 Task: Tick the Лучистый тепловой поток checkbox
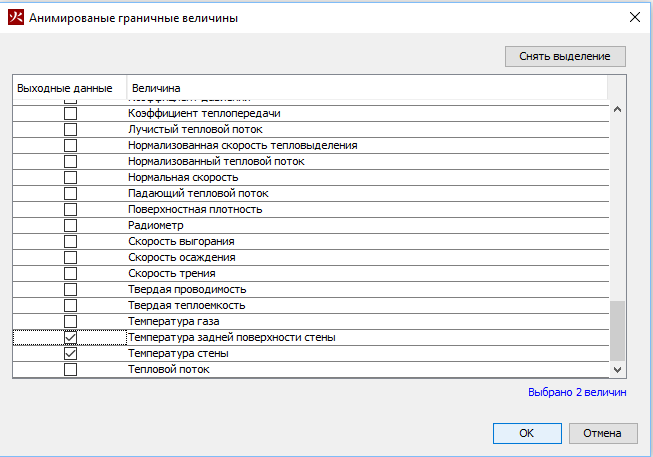(70, 129)
